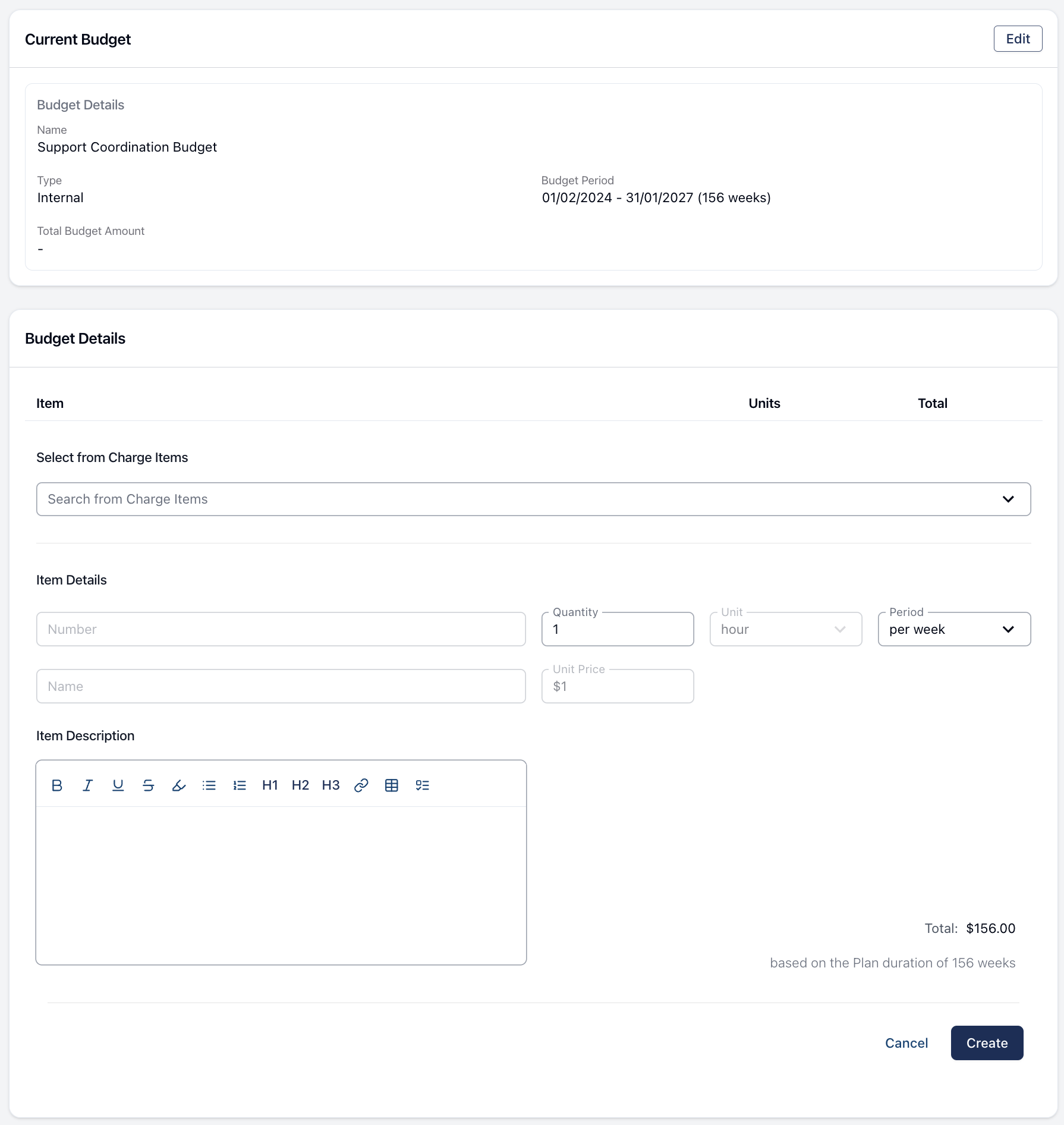Edit the Current Budget
1064x1125 pixels.
tap(1018, 39)
